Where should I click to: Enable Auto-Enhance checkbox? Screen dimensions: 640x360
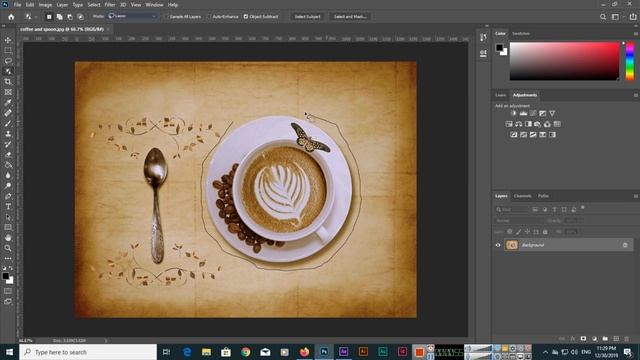tap(209, 17)
